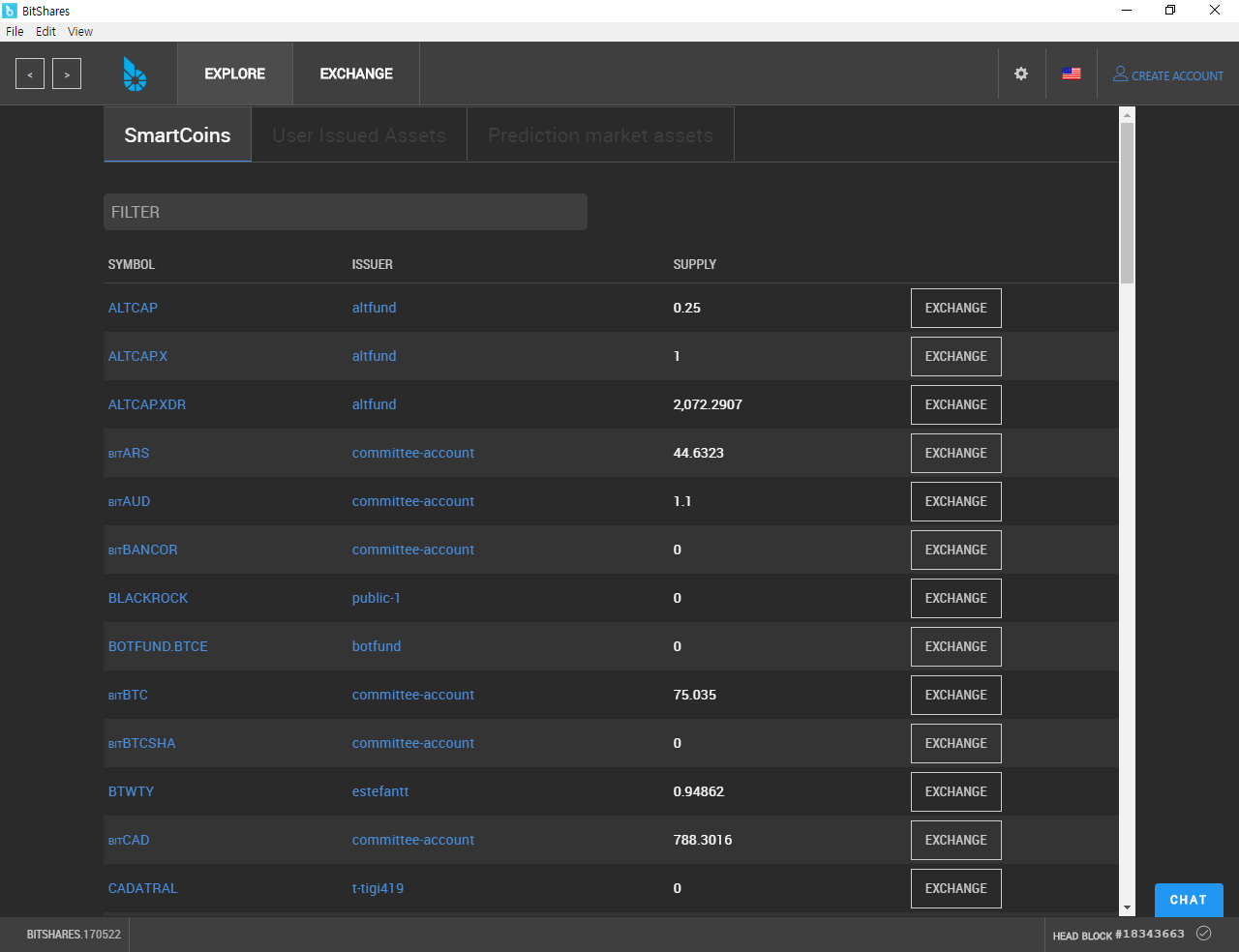Viewport: 1239px width, 952px height.
Task: Click EXCHANGE button in bitBTC row
Action: coord(956,695)
